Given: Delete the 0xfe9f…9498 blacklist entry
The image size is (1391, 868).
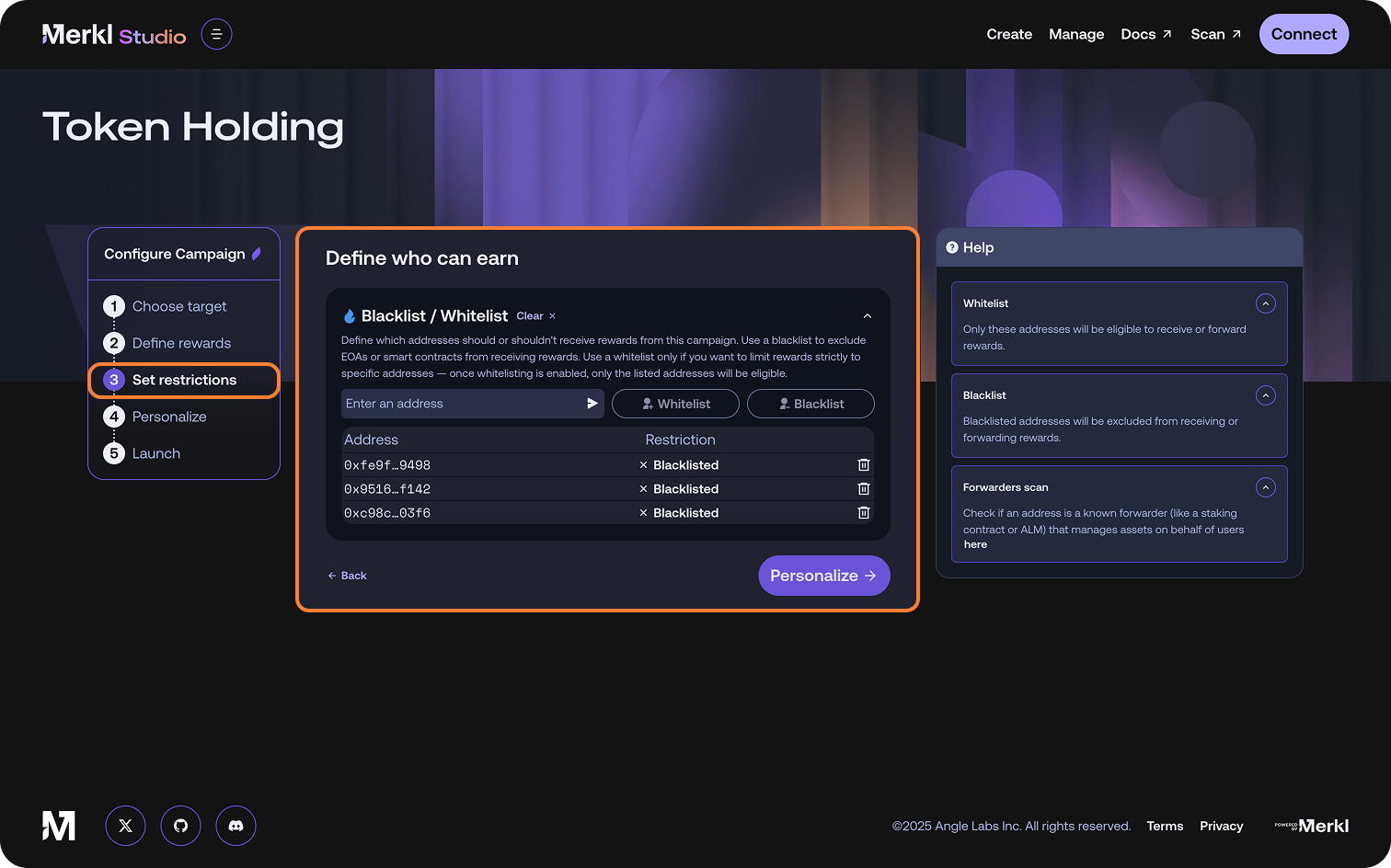Looking at the screenshot, I should [863, 465].
